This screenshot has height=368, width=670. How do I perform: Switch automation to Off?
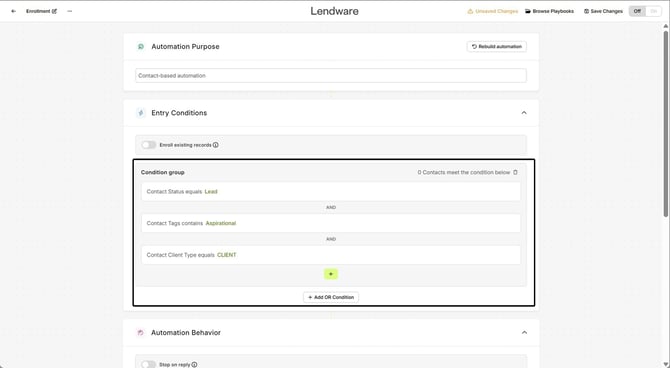tap(637, 11)
